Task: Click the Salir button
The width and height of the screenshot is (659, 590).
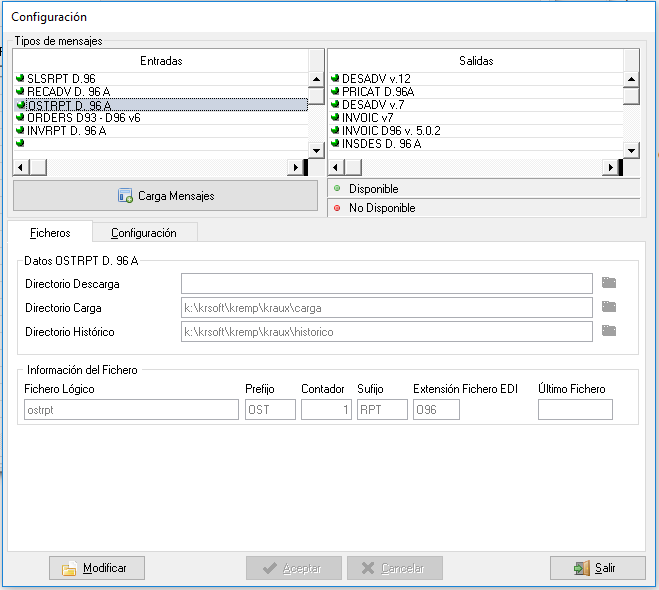Action: click(x=598, y=568)
